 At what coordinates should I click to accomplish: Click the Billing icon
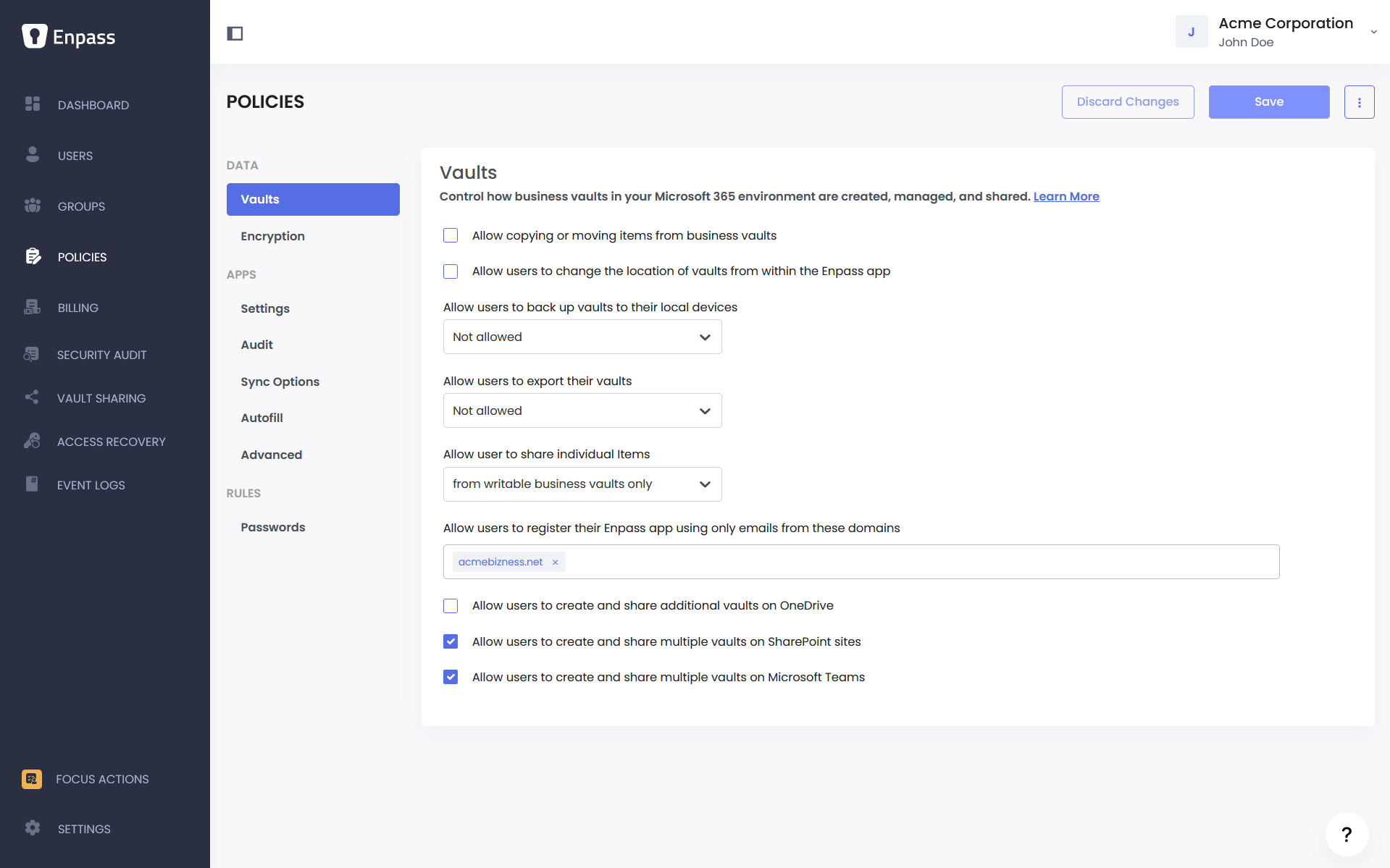tap(33, 307)
